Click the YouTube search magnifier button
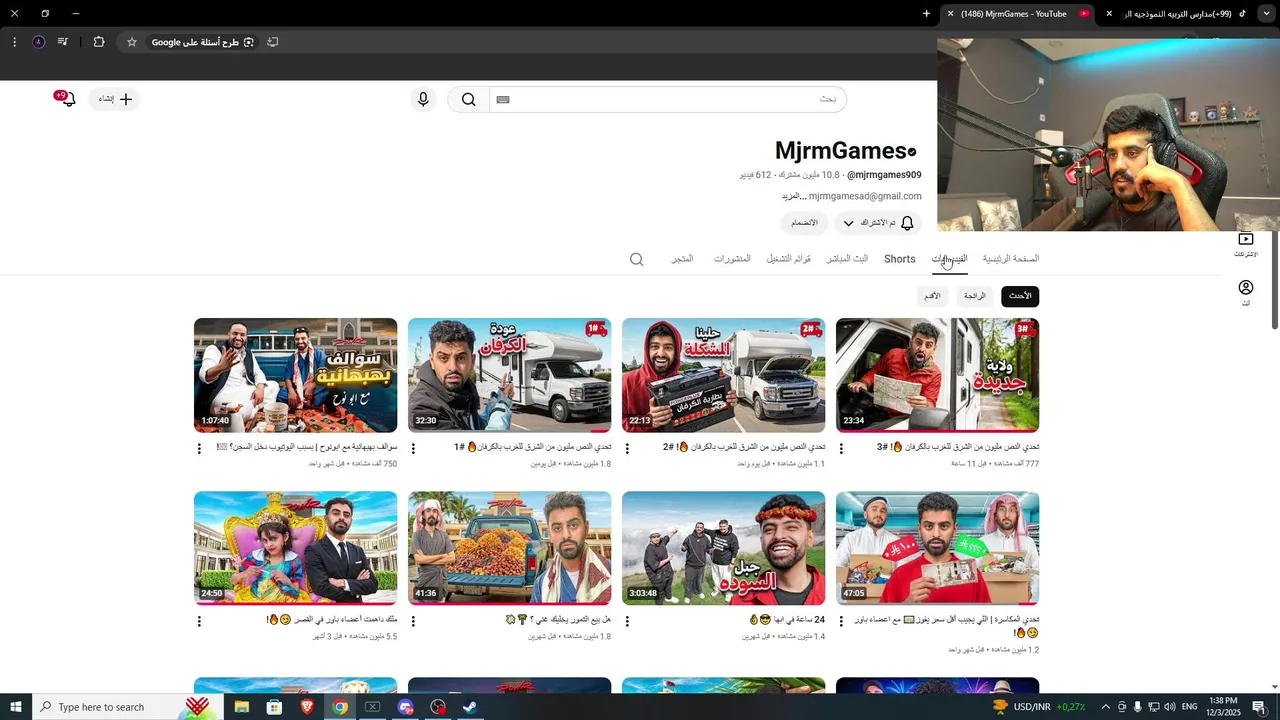The image size is (1280, 720). [x=468, y=99]
